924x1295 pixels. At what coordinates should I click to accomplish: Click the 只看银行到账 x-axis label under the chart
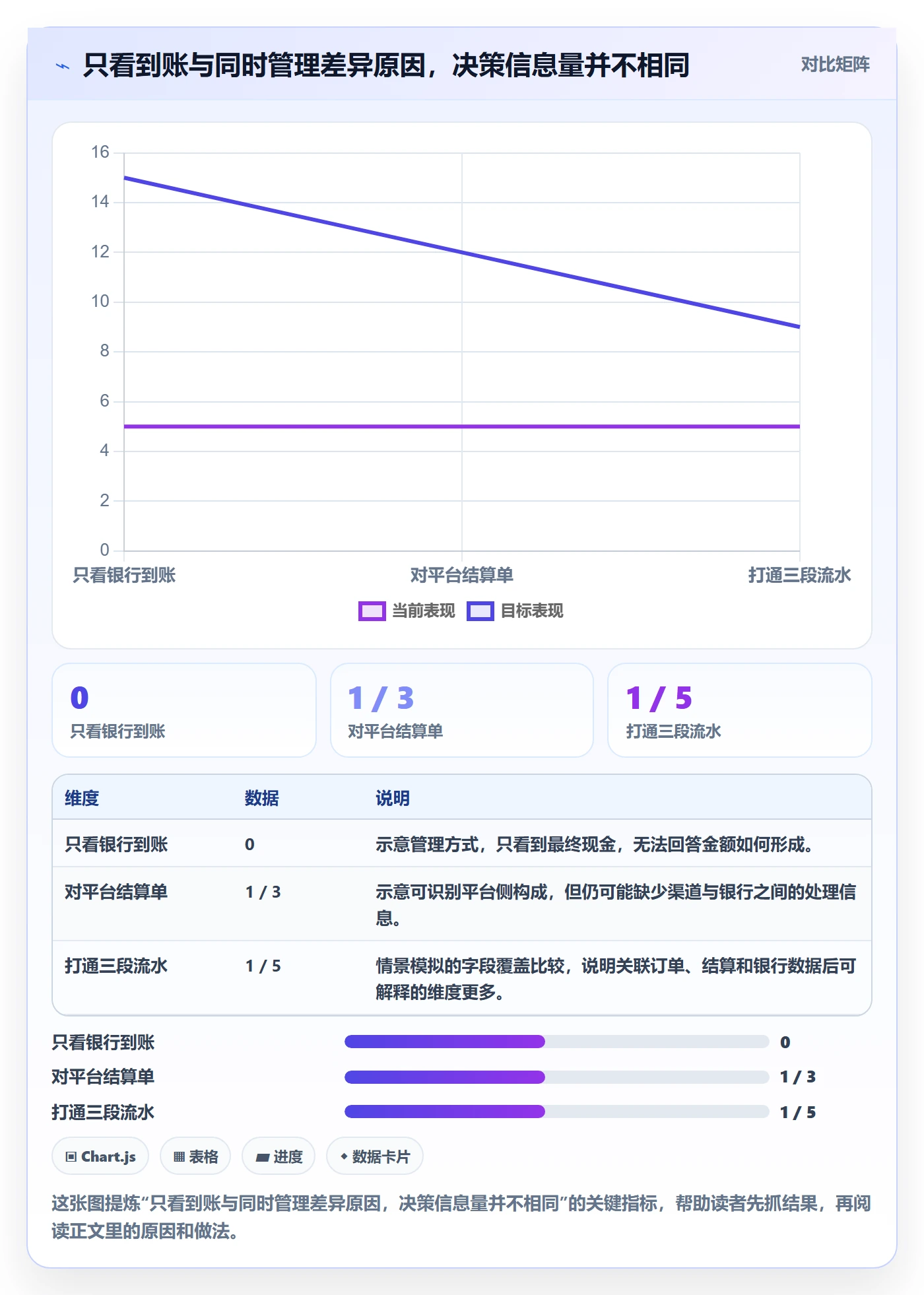(x=124, y=576)
